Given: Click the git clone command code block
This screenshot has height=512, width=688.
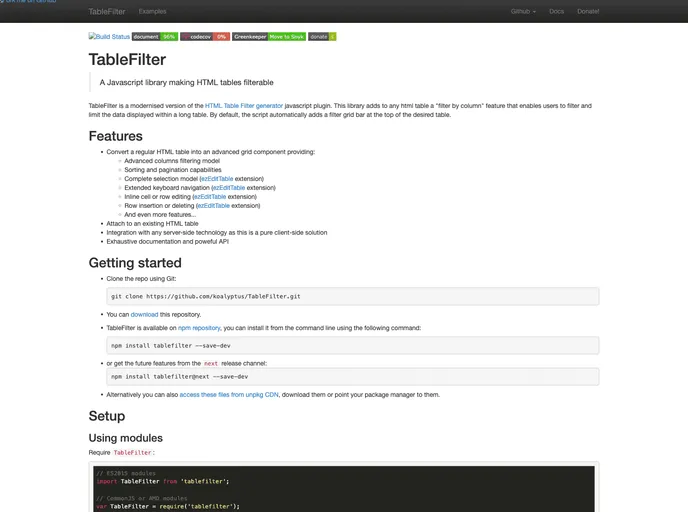Looking at the screenshot, I should [x=353, y=297].
